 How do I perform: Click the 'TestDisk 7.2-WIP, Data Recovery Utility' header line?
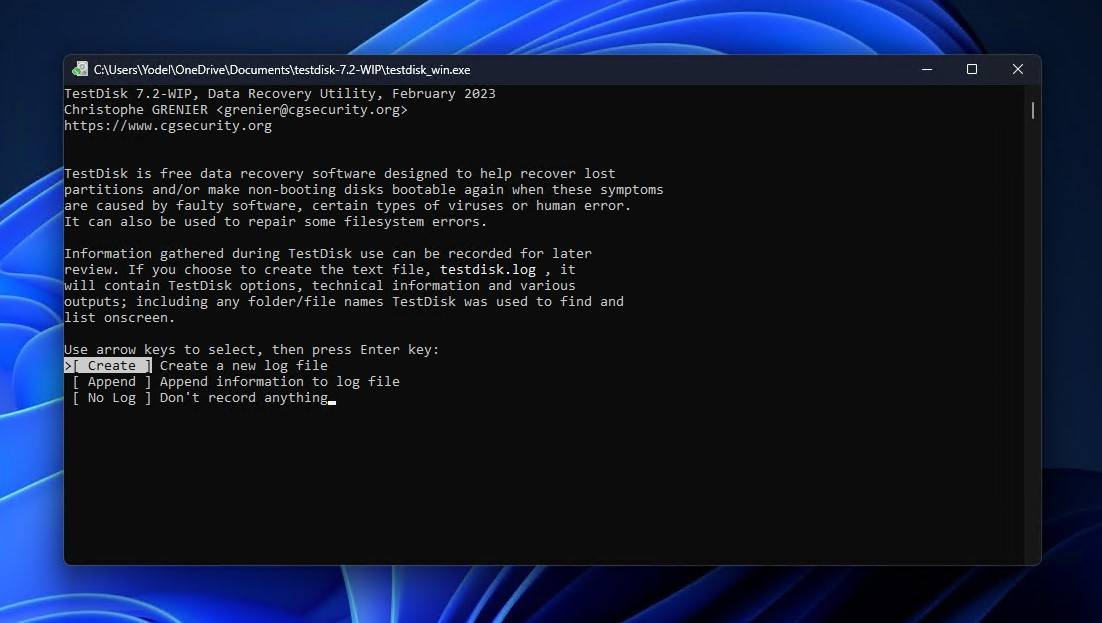pos(280,94)
